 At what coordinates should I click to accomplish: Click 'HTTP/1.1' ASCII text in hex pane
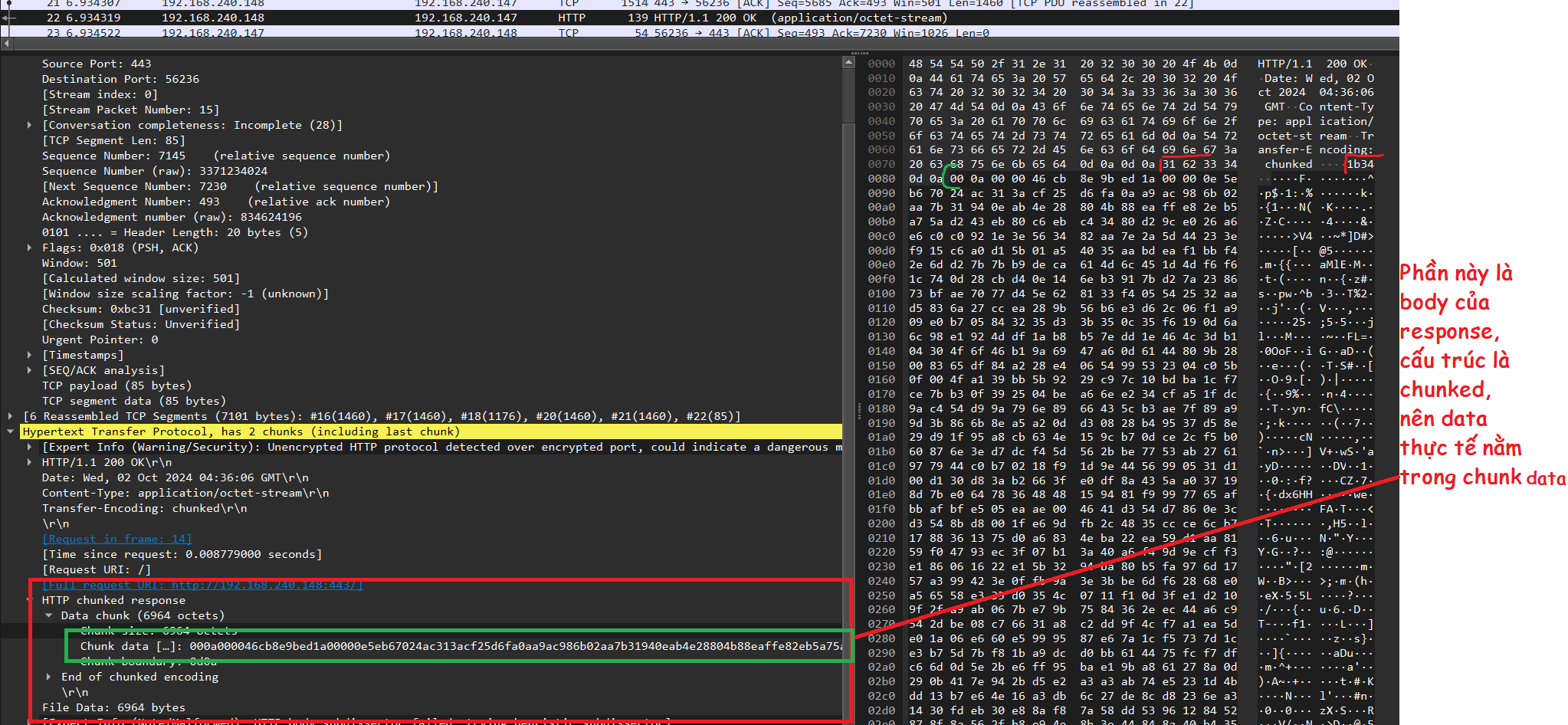(1284, 64)
